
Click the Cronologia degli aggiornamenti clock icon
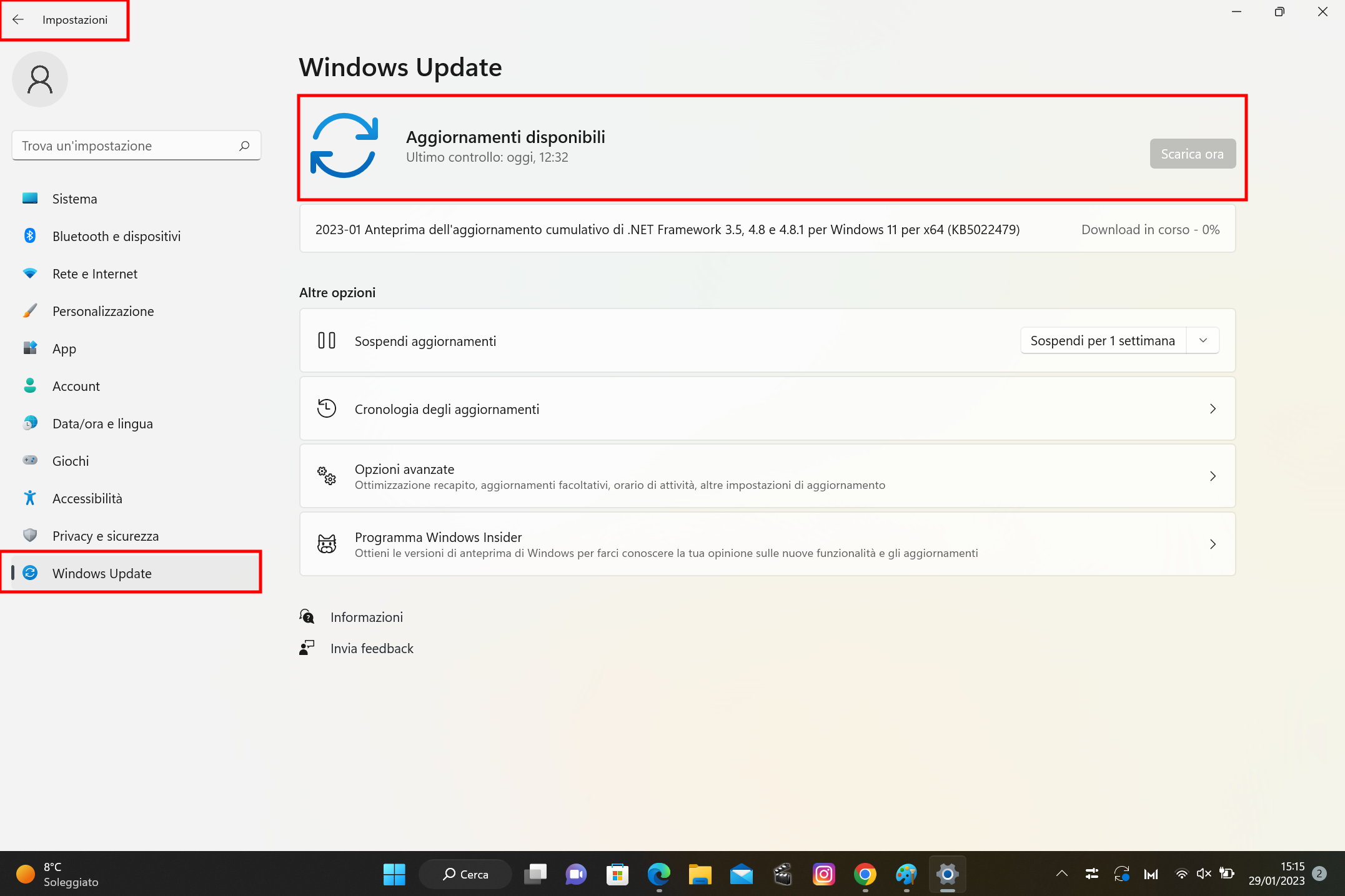(x=326, y=408)
